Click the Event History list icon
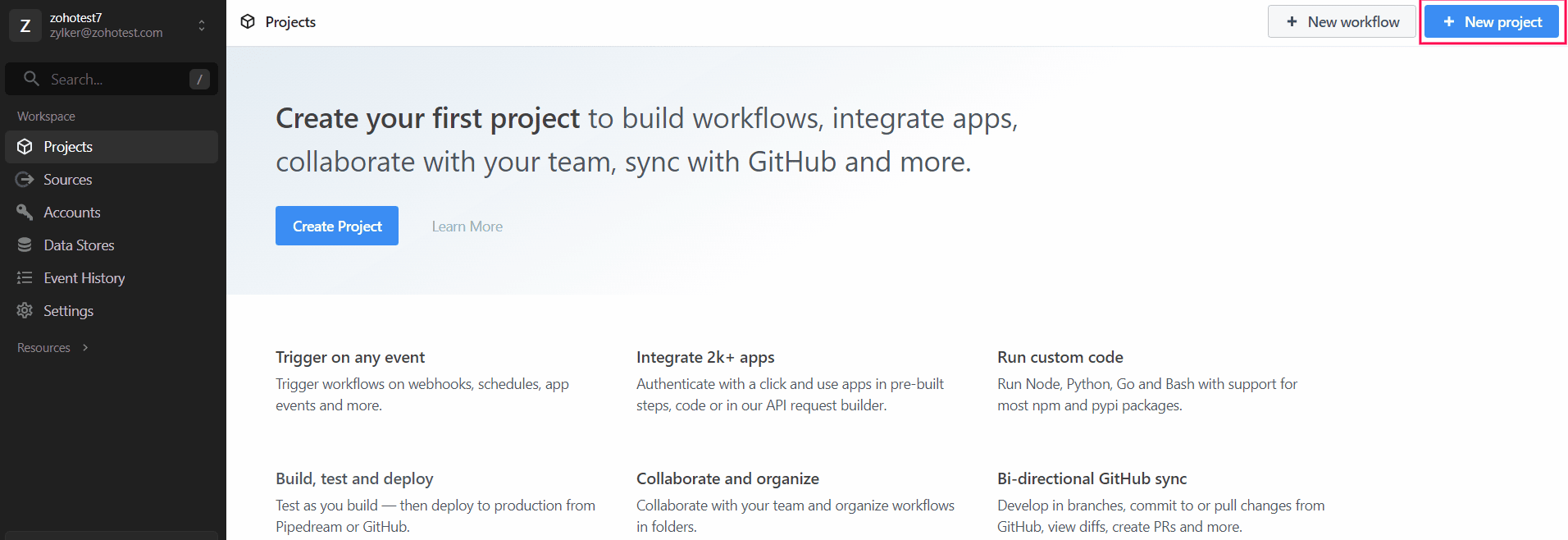 [x=25, y=278]
